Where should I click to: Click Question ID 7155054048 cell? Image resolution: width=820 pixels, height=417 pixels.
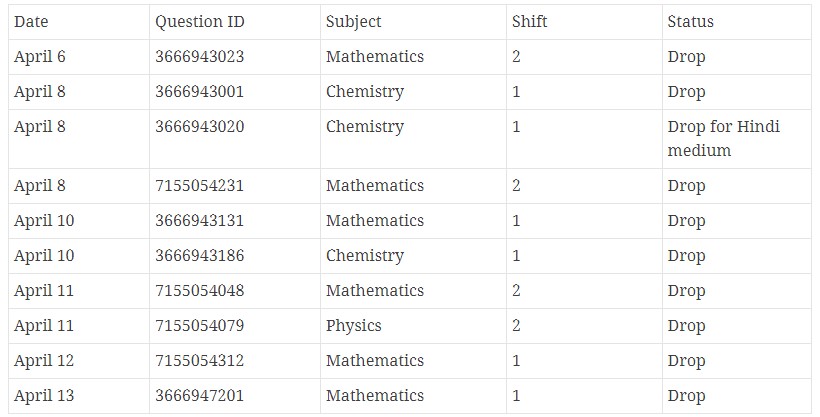(x=199, y=291)
